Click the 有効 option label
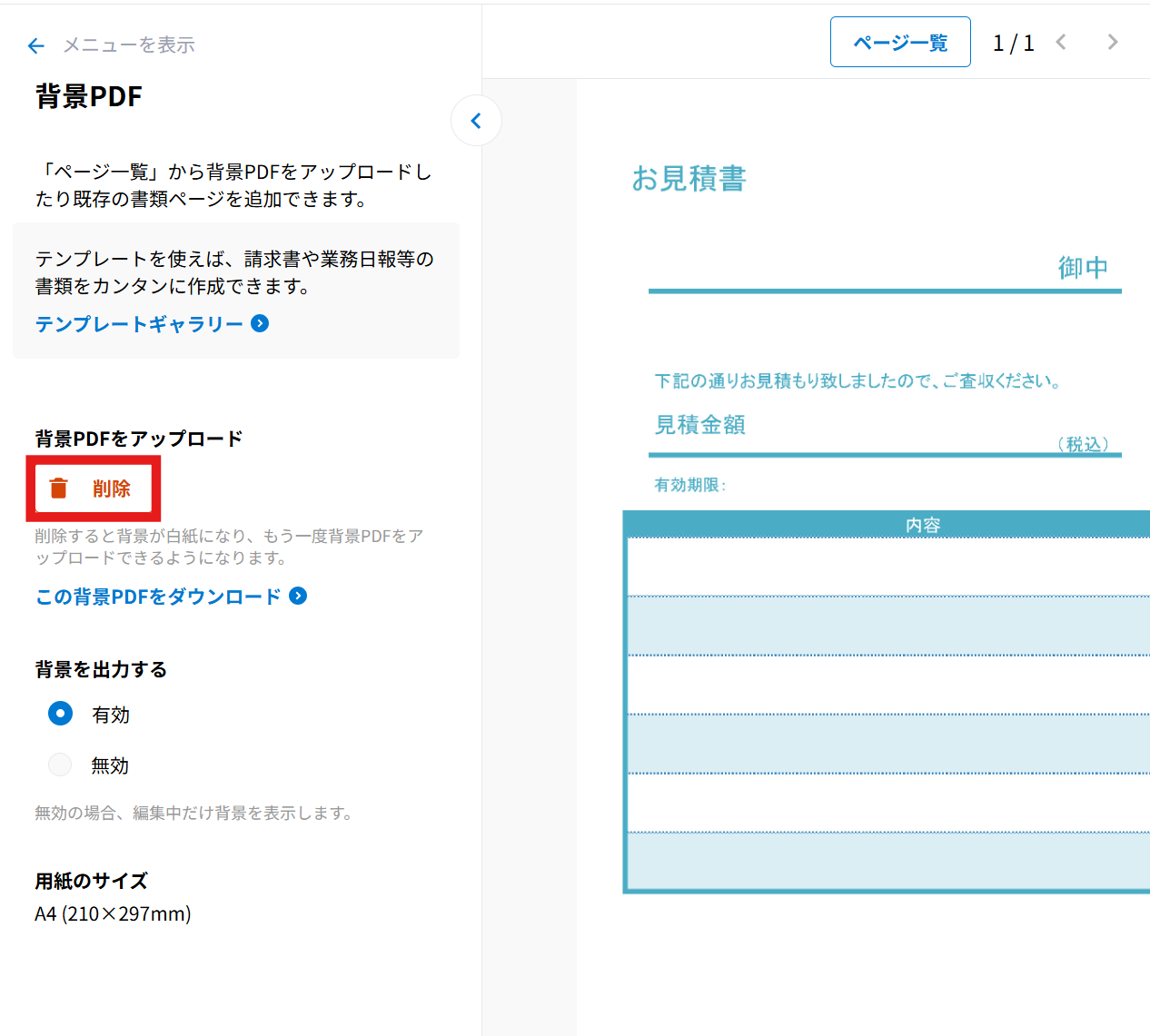The width and height of the screenshot is (1150, 1036). (x=111, y=715)
